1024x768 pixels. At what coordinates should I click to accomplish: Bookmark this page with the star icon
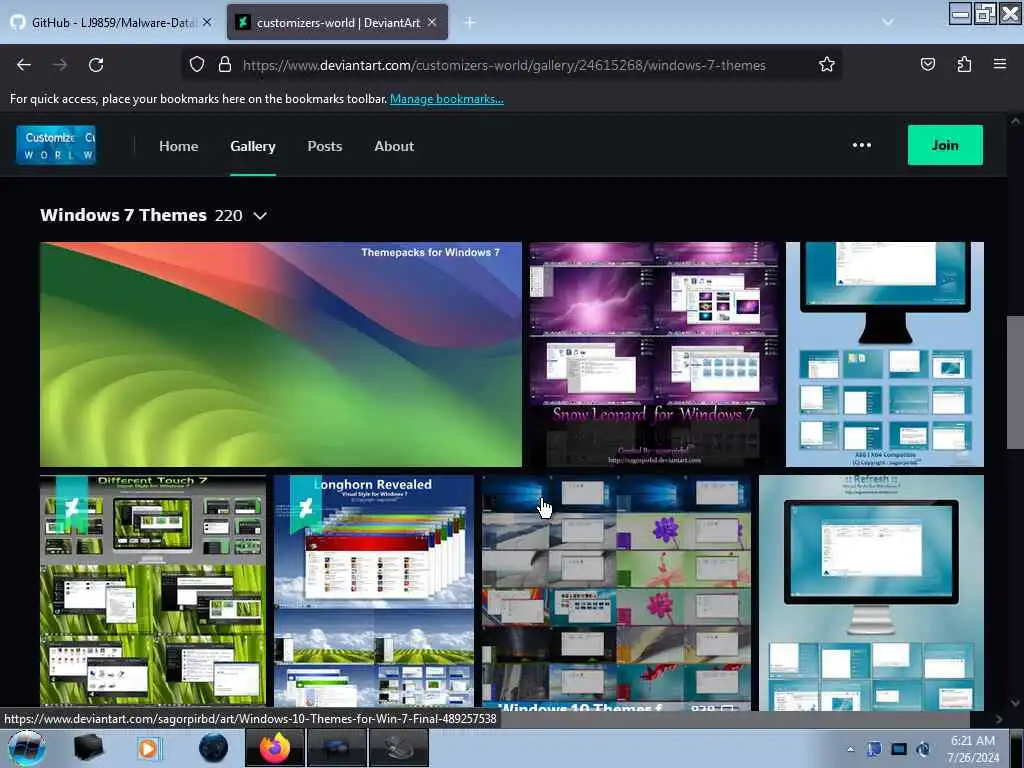coord(827,64)
